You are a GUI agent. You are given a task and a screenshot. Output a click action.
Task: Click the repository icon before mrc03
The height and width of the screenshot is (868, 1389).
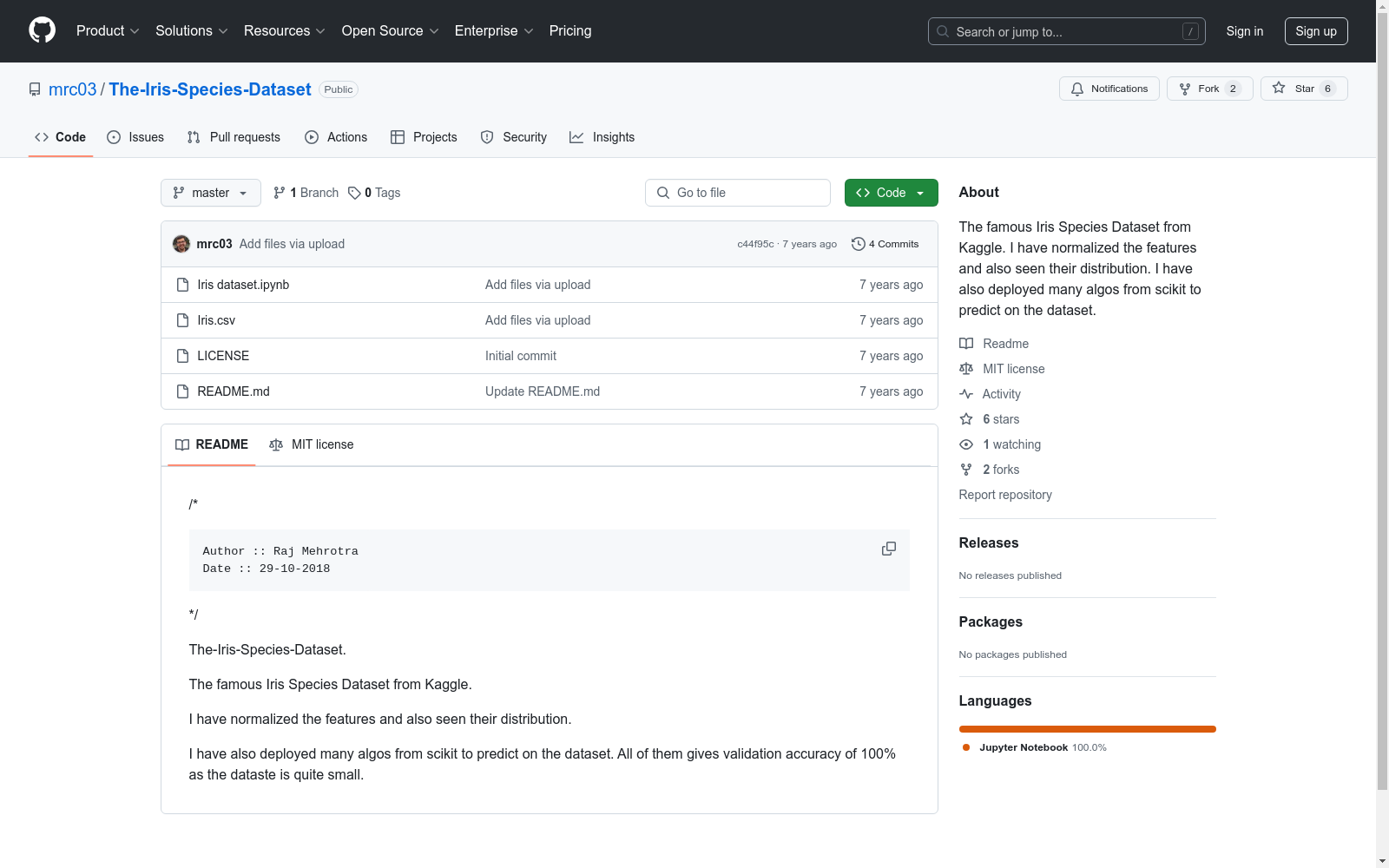coord(35,89)
